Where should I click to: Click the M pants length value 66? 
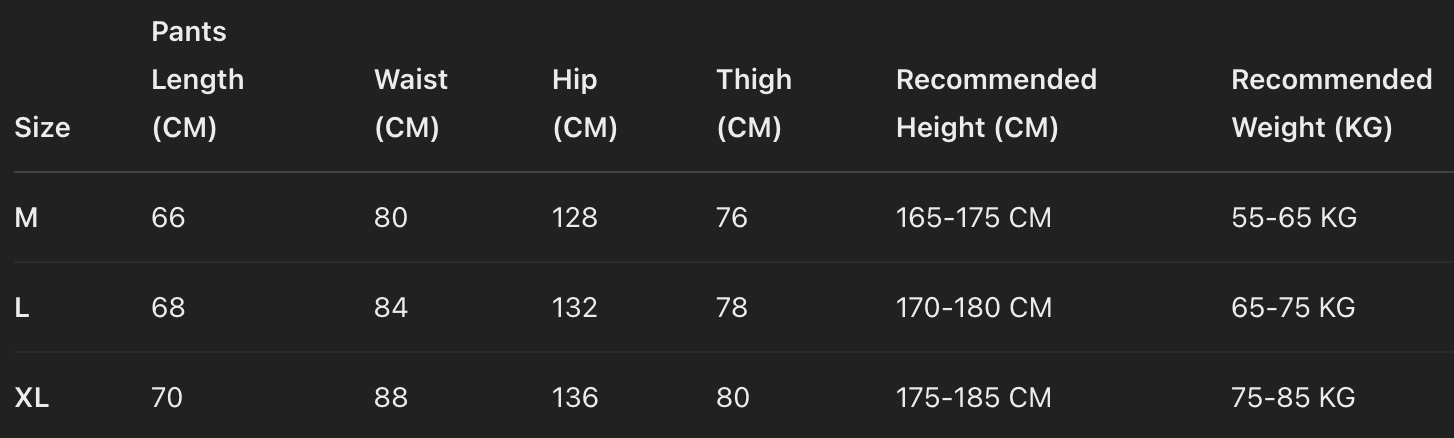point(168,218)
